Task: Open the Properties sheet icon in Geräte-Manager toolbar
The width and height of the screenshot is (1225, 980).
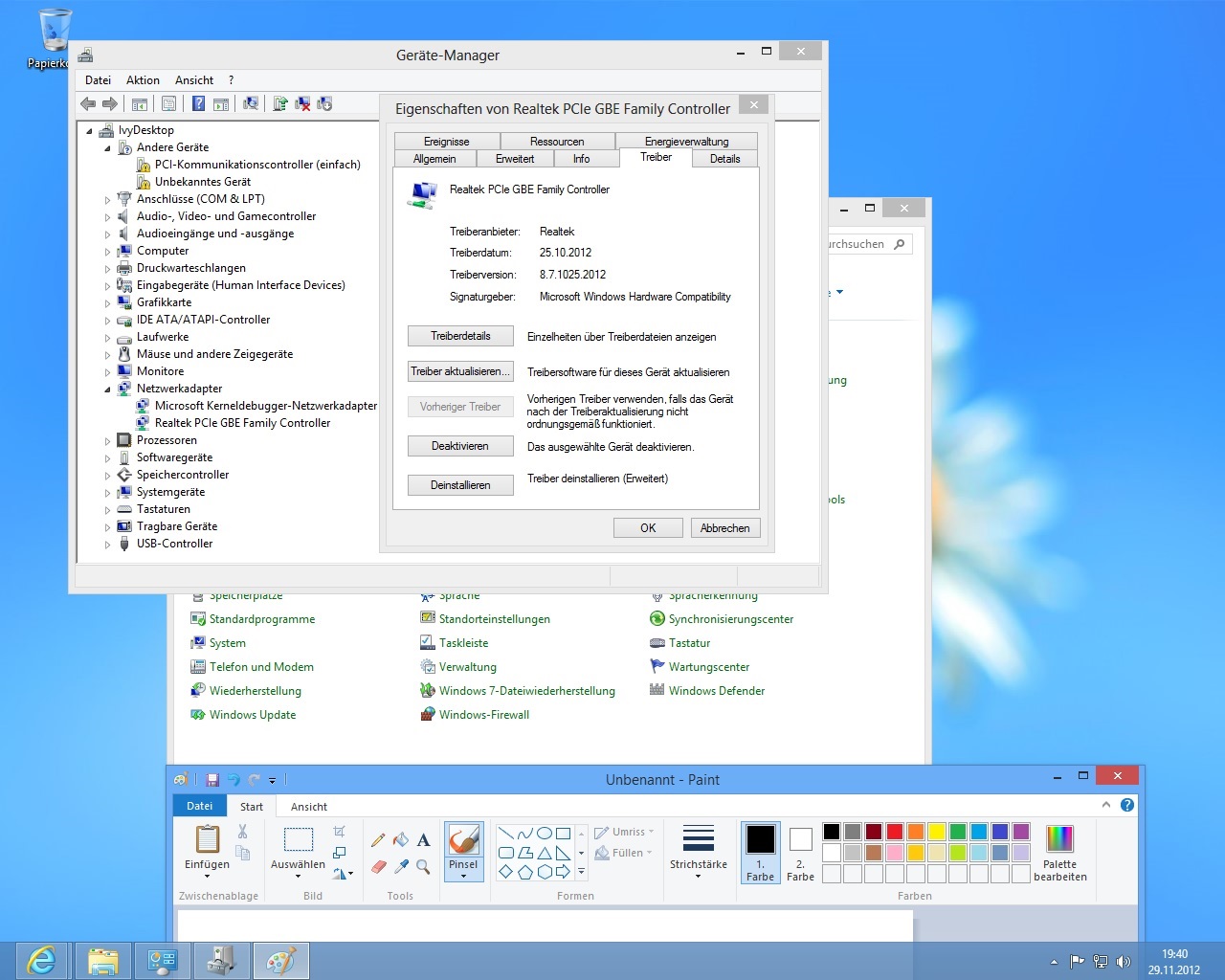Action: 168,103
